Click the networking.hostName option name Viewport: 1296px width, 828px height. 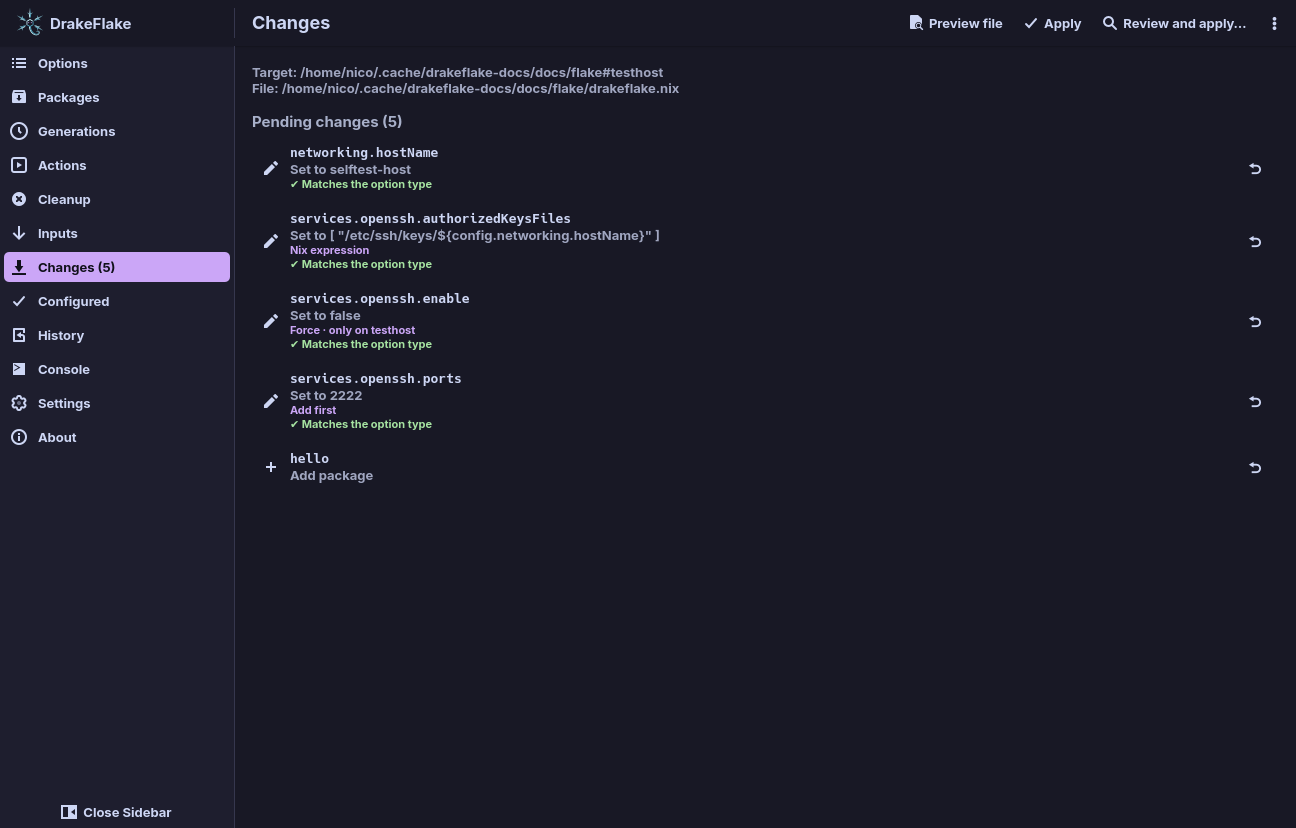pos(364,152)
